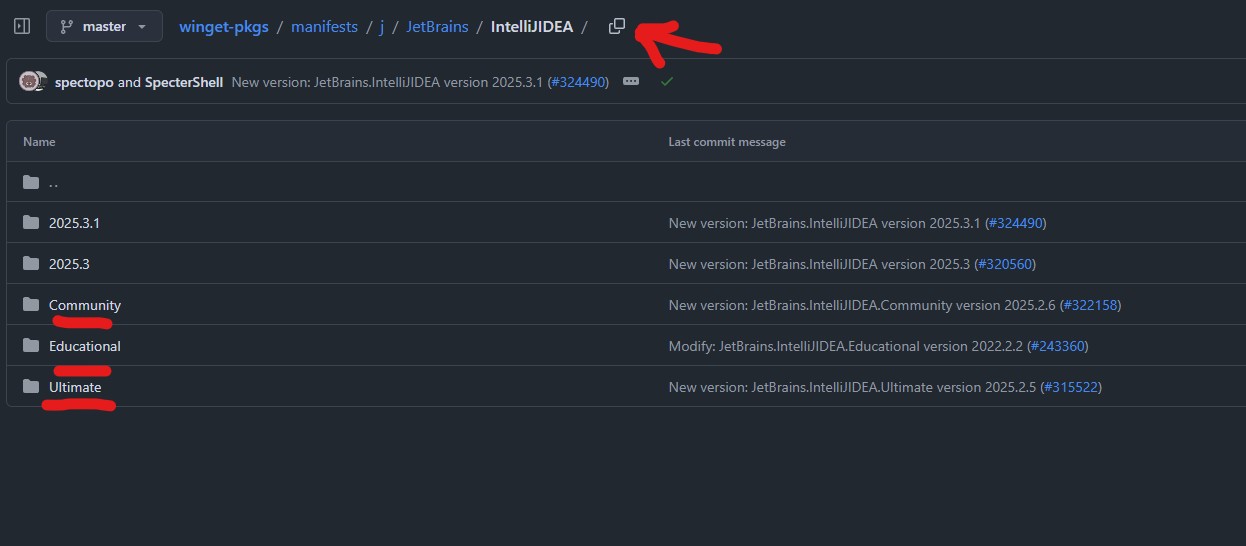
Task: Expand commit details with ellipsis button
Action: coord(631,82)
